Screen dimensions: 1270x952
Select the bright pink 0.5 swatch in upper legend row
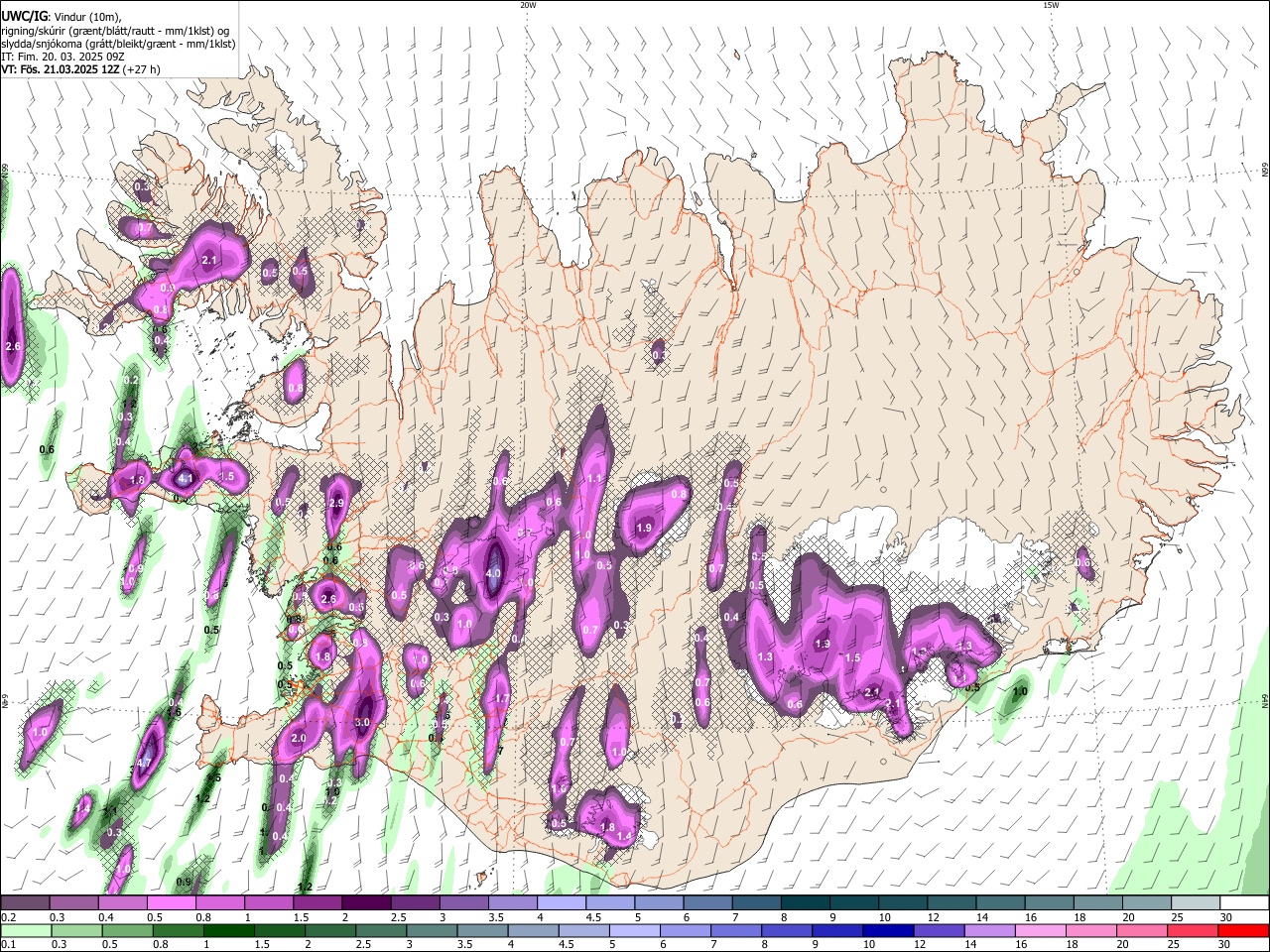coord(173,903)
